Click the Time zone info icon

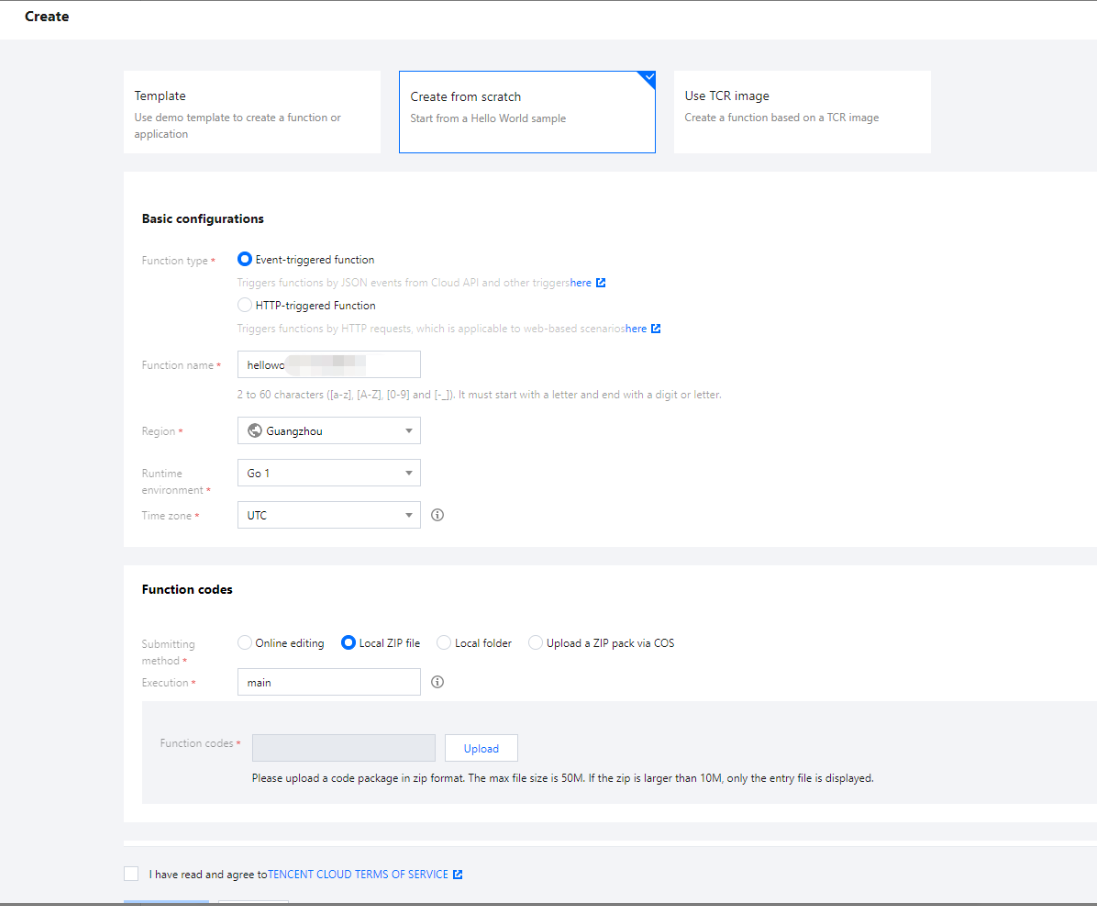(437, 516)
